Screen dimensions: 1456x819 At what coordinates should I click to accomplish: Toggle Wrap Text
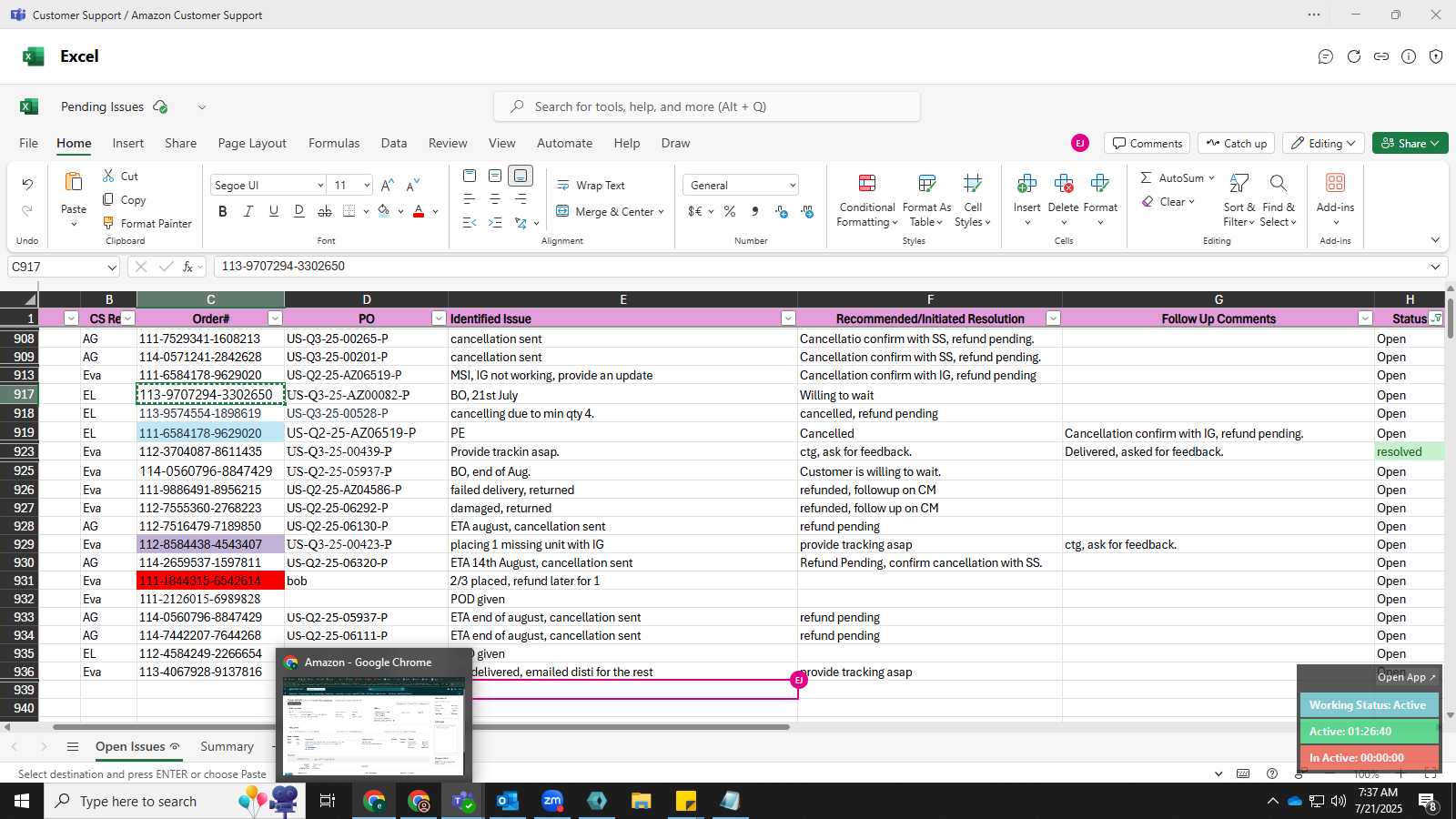click(591, 185)
